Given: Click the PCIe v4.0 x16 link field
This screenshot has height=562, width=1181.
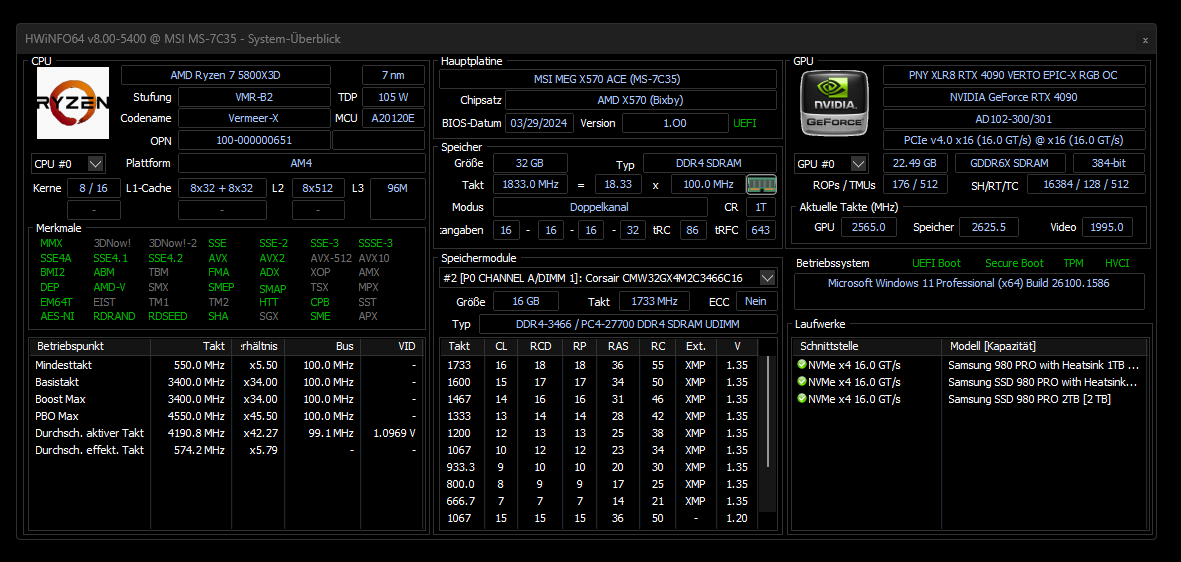Looking at the screenshot, I should point(1014,140).
